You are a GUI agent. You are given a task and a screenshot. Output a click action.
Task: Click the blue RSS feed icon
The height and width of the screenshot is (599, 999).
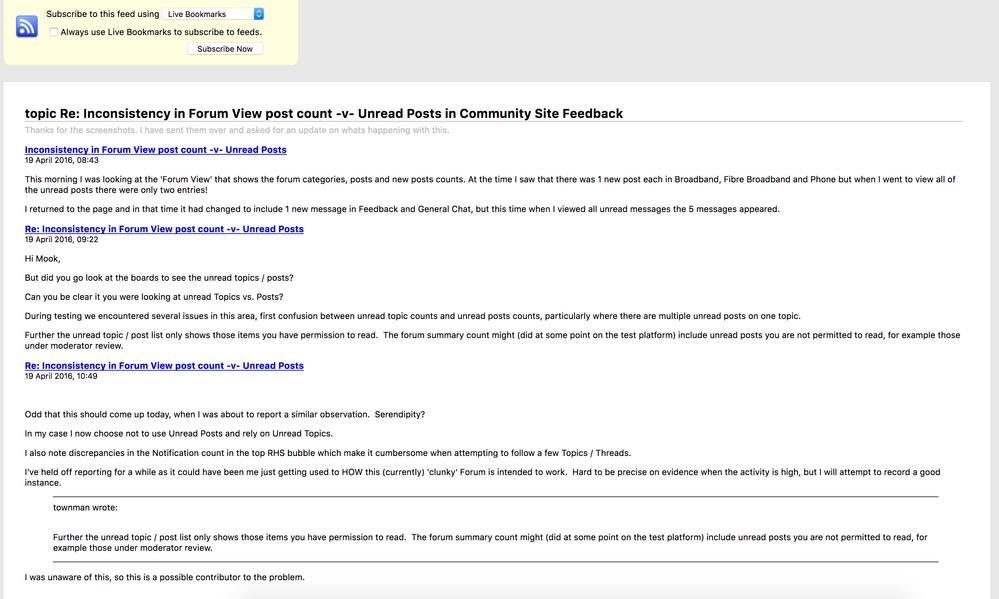27,26
